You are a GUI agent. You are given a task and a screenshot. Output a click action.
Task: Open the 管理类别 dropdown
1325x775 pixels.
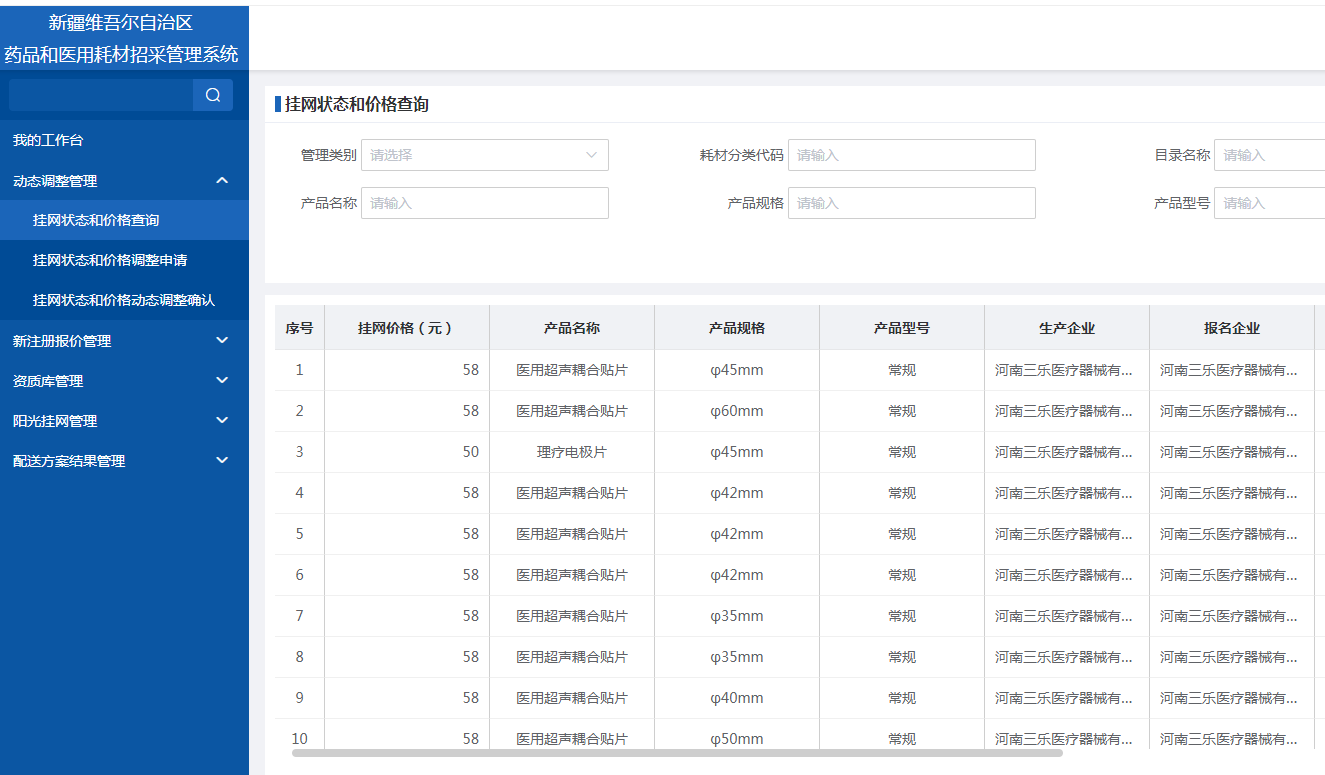[485, 155]
